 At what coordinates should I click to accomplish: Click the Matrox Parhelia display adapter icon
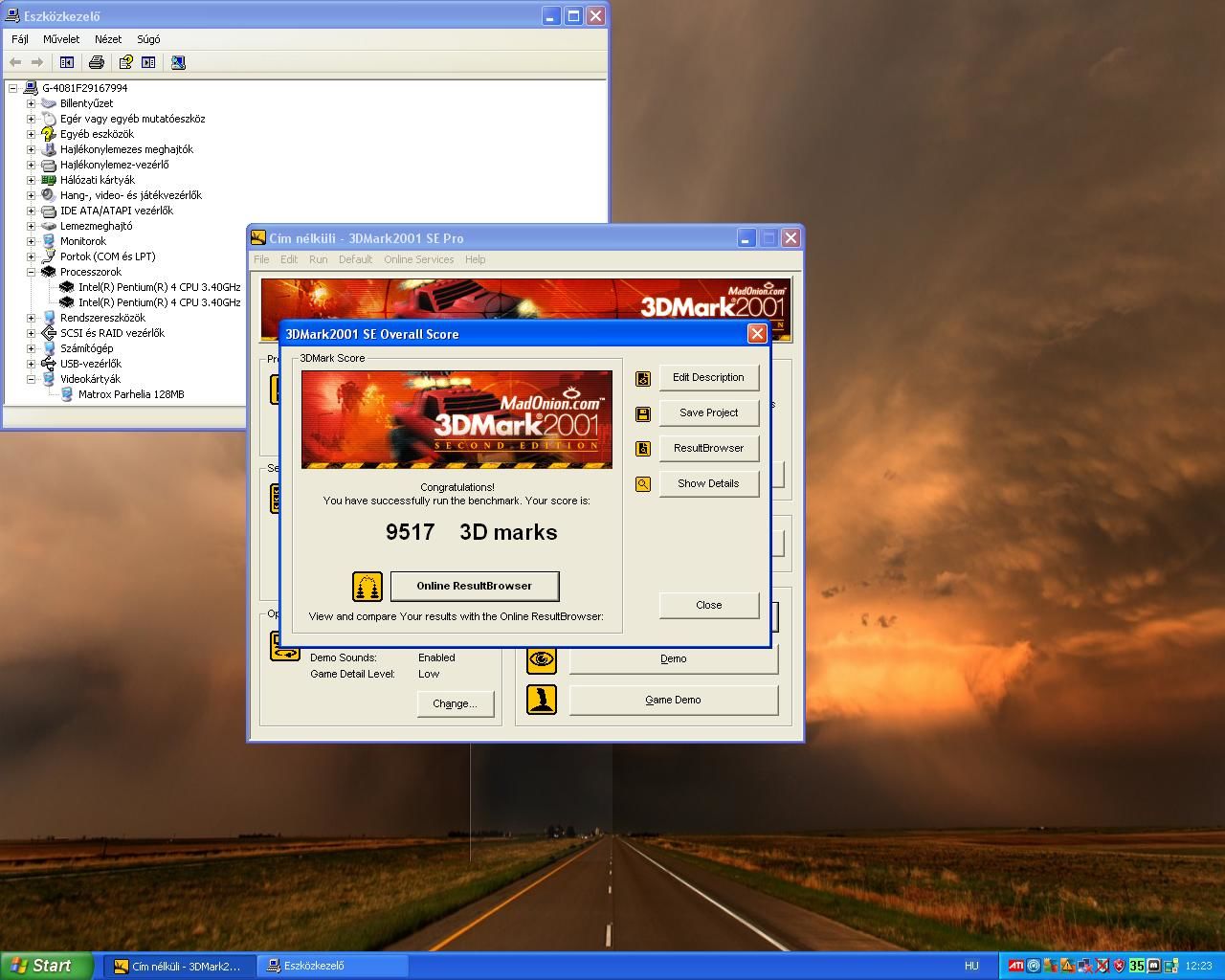[67, 394]
